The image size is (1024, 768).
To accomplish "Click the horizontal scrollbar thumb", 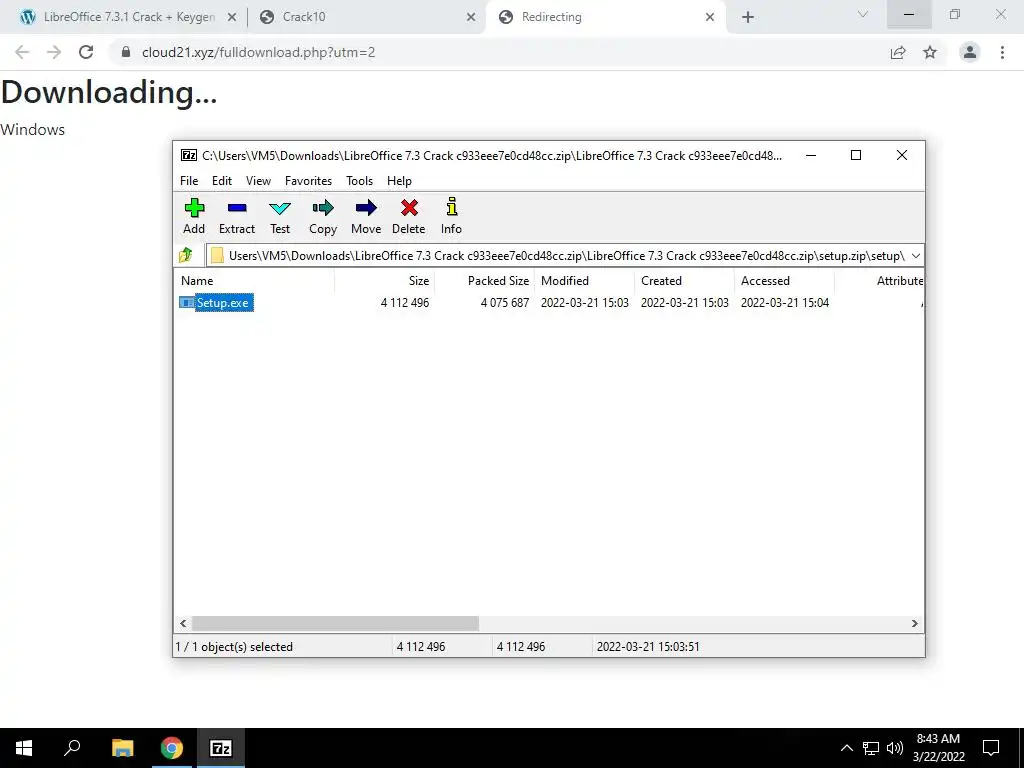I will (335, 624).
